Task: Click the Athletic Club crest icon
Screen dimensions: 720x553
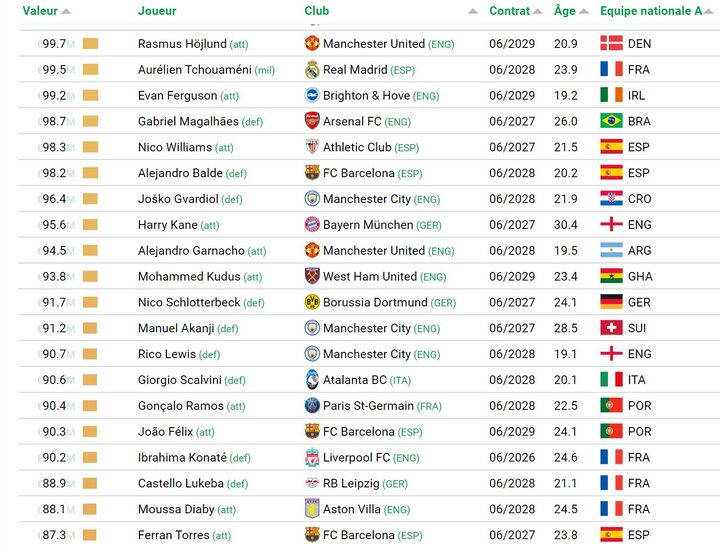Action: (312, 147)
